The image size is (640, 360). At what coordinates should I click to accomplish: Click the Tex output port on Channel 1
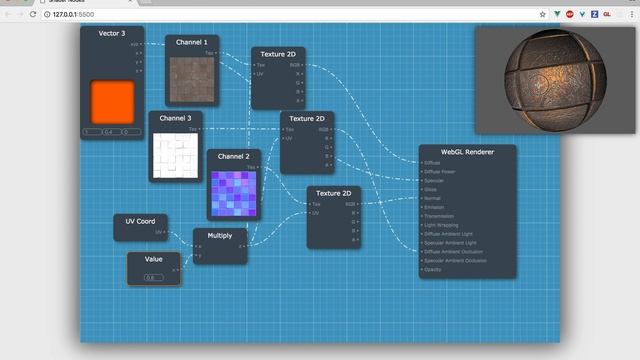[216, 53]
